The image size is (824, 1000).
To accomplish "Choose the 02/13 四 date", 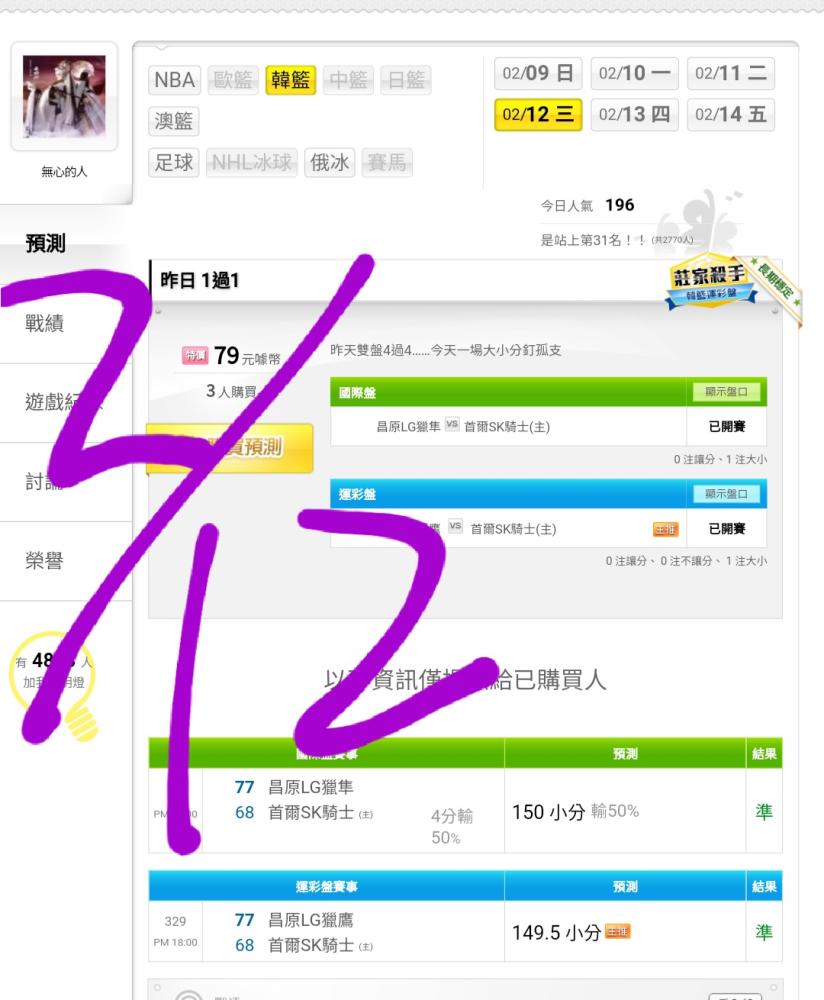I will [635, 115].
